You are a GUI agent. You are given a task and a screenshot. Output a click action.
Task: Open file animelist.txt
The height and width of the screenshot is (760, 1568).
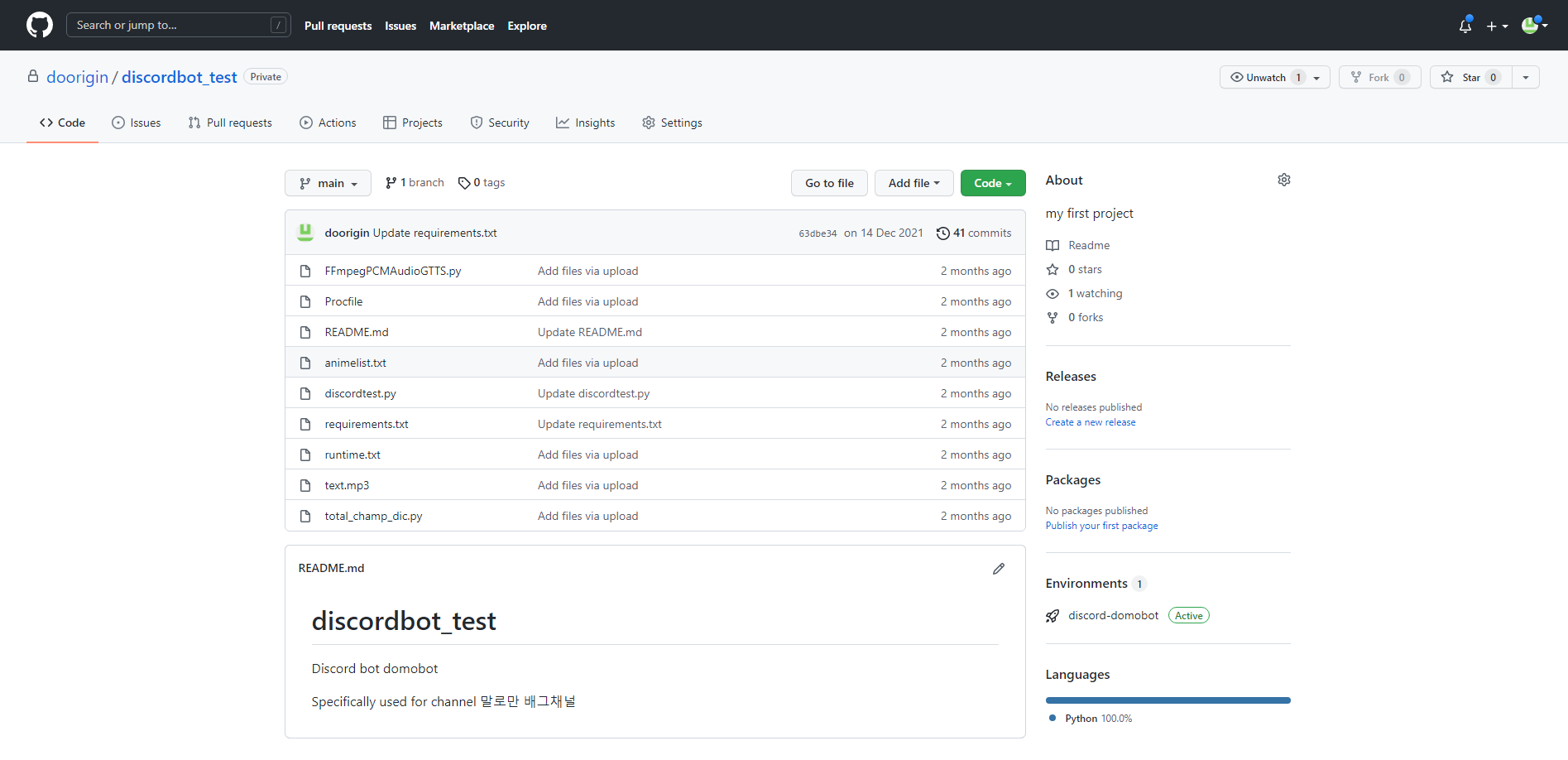[356, 363]
